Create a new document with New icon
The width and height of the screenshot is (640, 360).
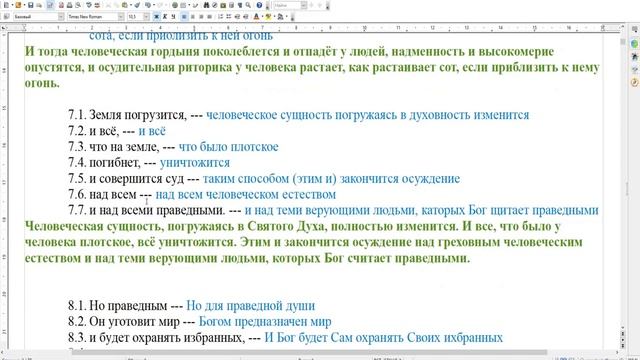tap(6, 5)
